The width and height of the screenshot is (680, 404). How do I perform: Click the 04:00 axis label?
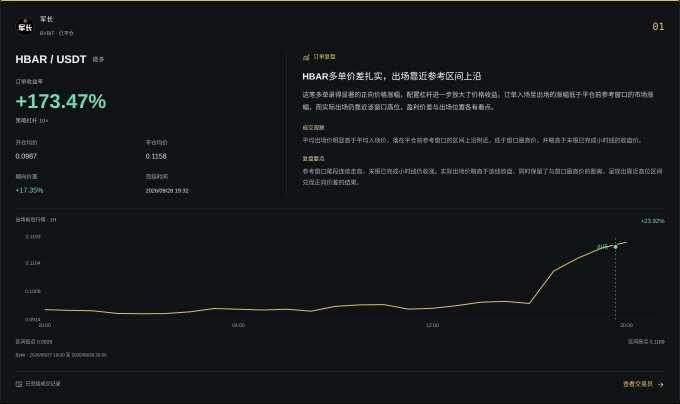click(239, 325)
